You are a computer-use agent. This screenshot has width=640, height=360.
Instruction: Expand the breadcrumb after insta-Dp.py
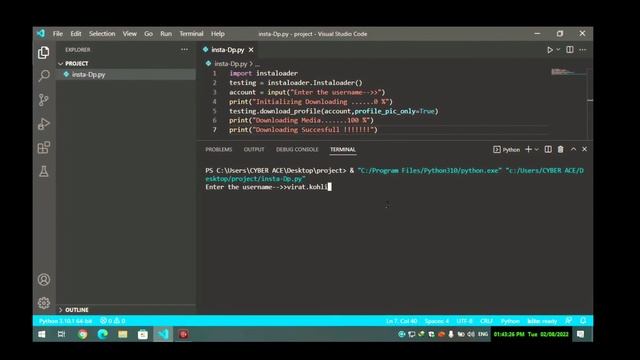(258, 64)
